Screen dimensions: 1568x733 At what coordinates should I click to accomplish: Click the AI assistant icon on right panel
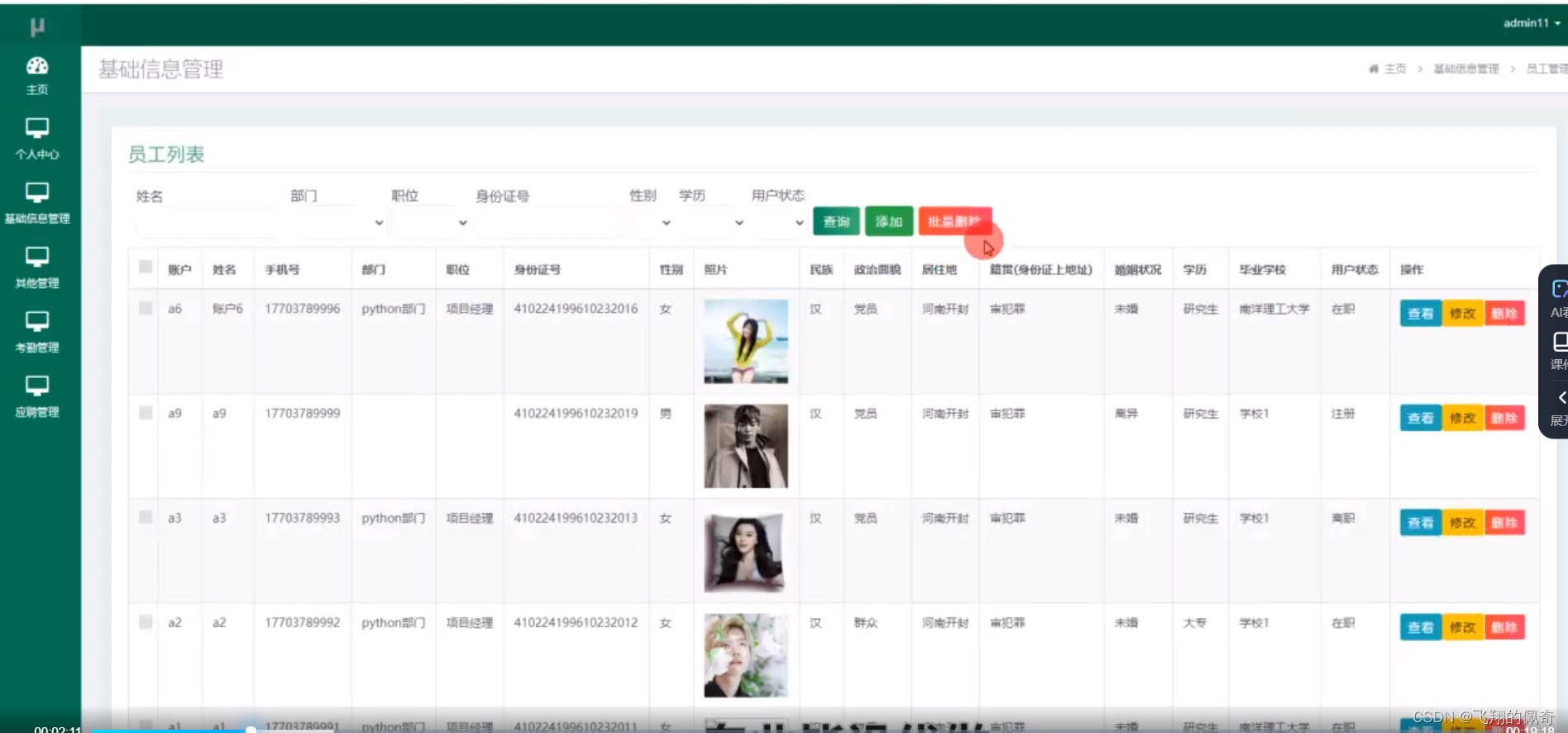[1560, 289]
